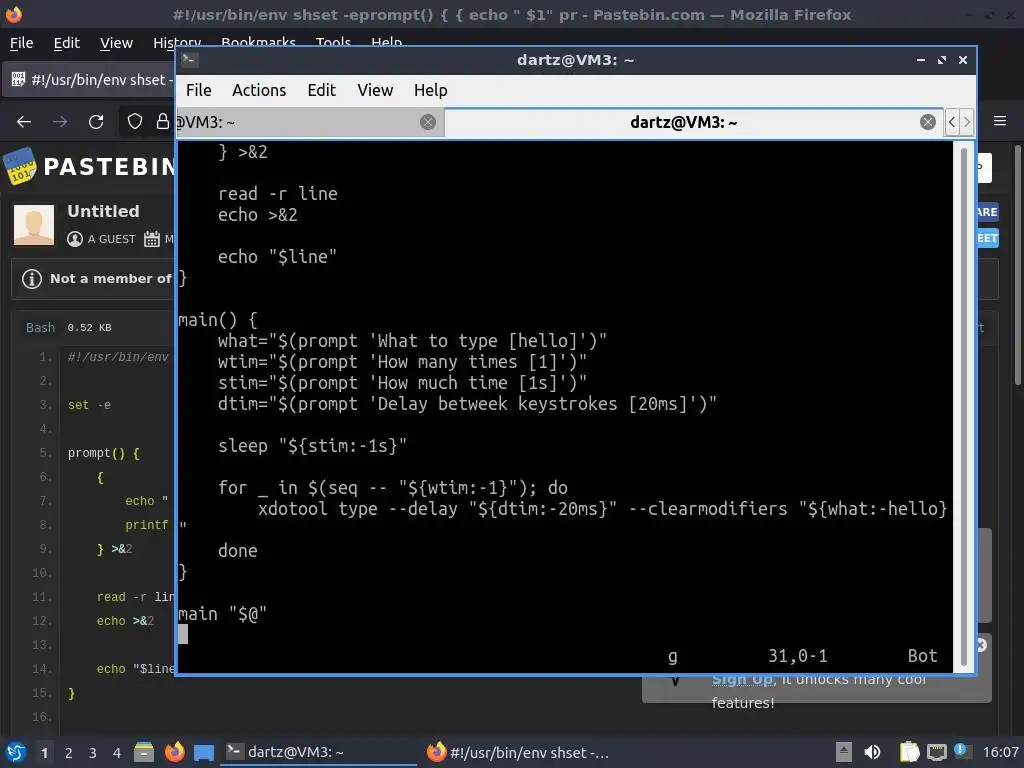The width and height of the screenshot is (1024, 768).
Task: Open the volume control in system tray
Action: click(x=872, y=752)
